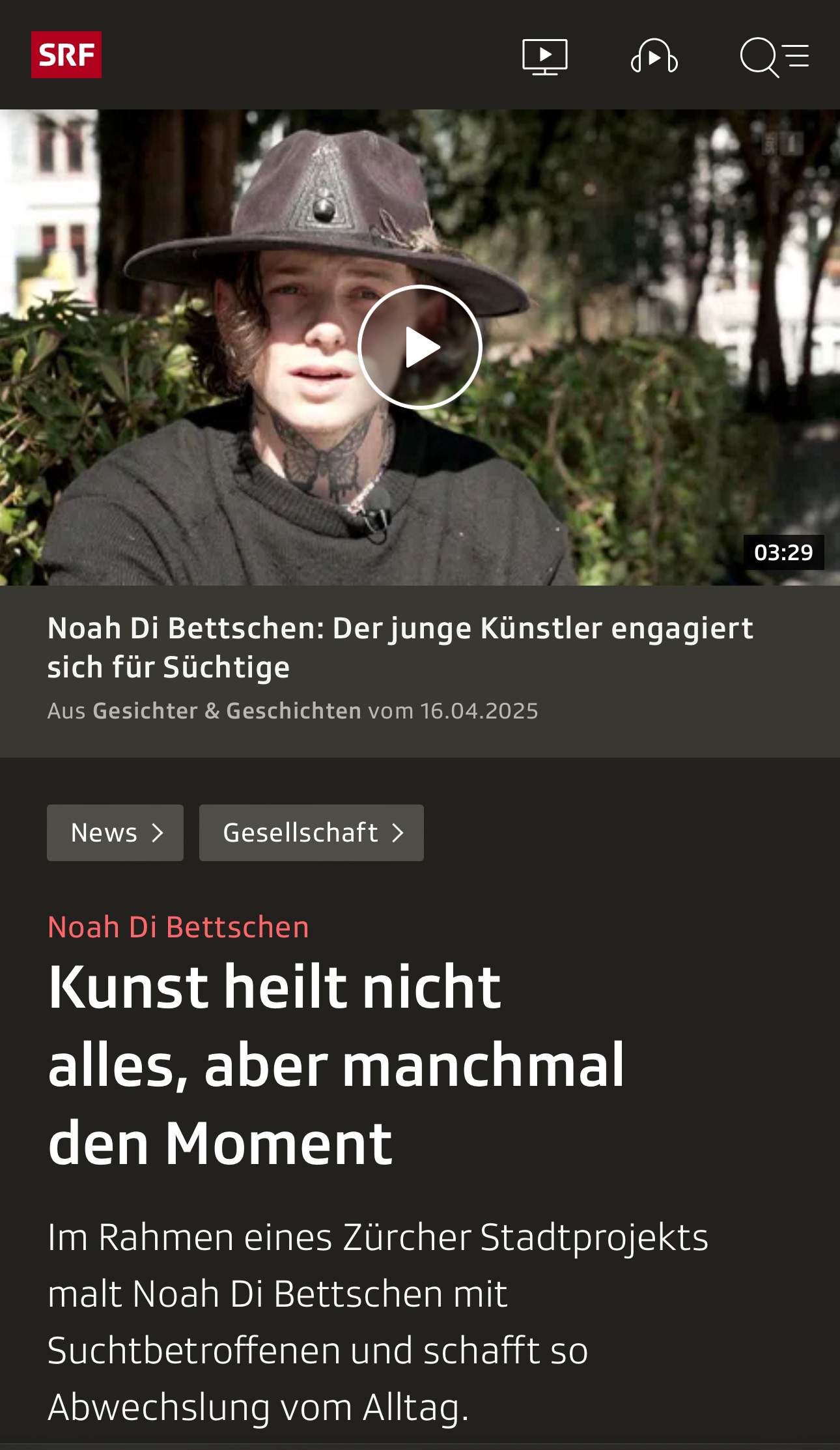Play the Noah Di Bettschen video
The image size is (840, 1450).
(x=420, y=347)
